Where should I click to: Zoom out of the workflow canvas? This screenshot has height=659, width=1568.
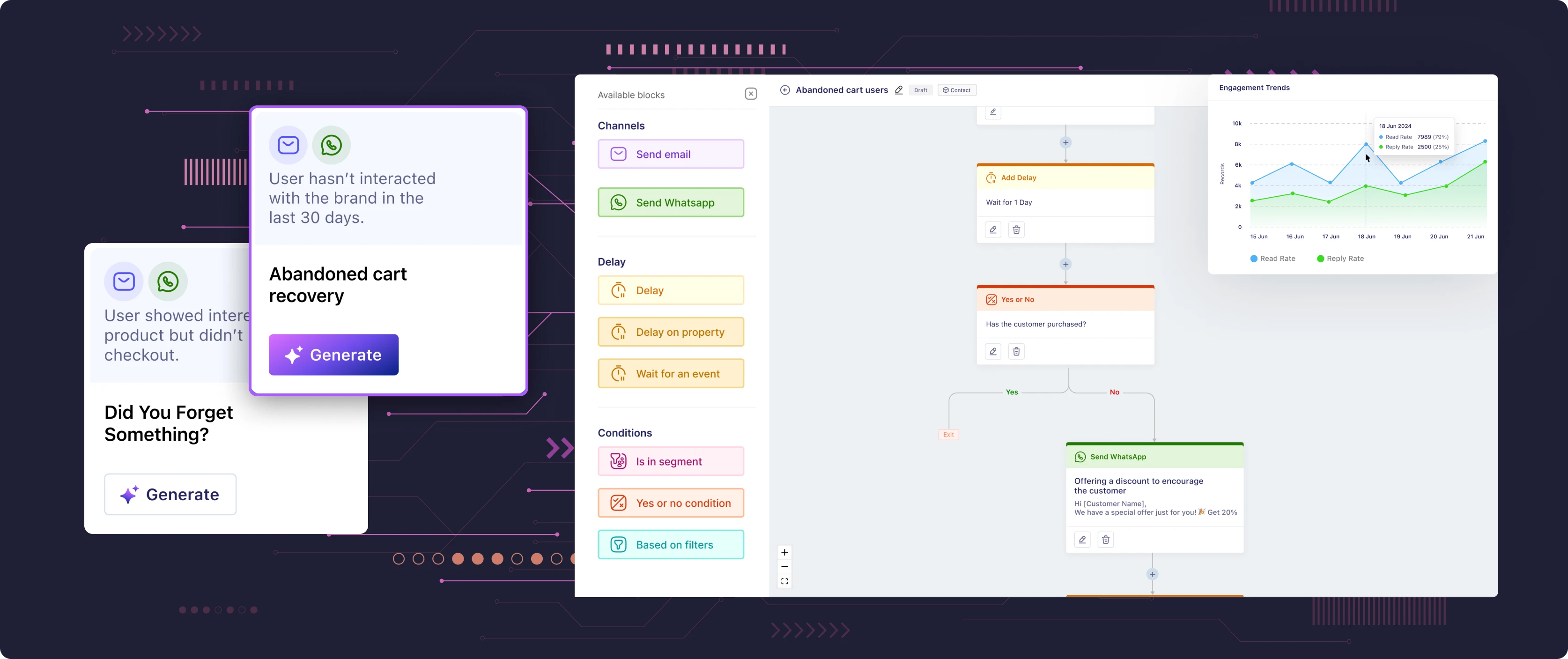pyautogui.click(x=784, y=567)
